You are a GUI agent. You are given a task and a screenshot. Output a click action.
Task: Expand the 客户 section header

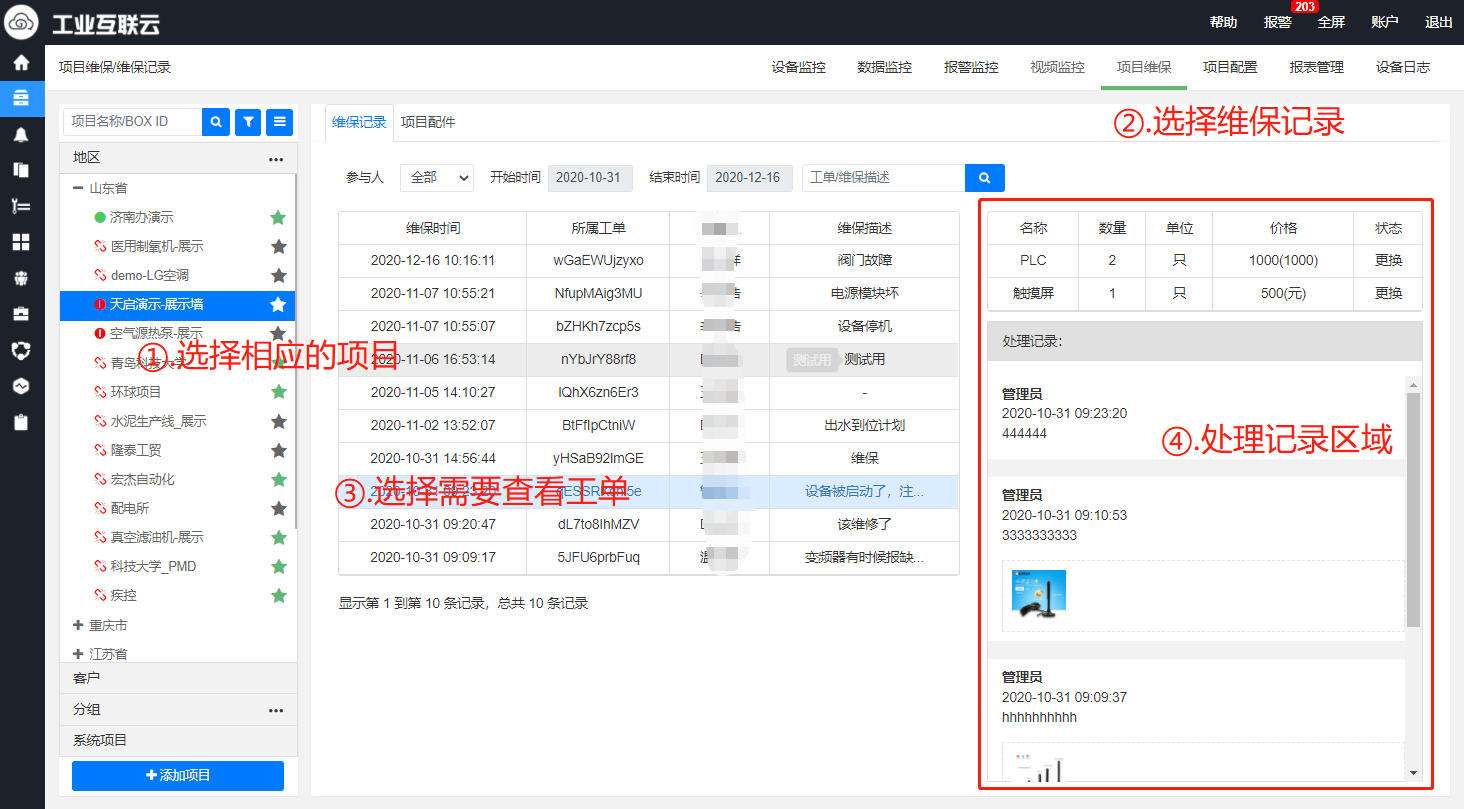pyautogui.click(x=178, y=678)
